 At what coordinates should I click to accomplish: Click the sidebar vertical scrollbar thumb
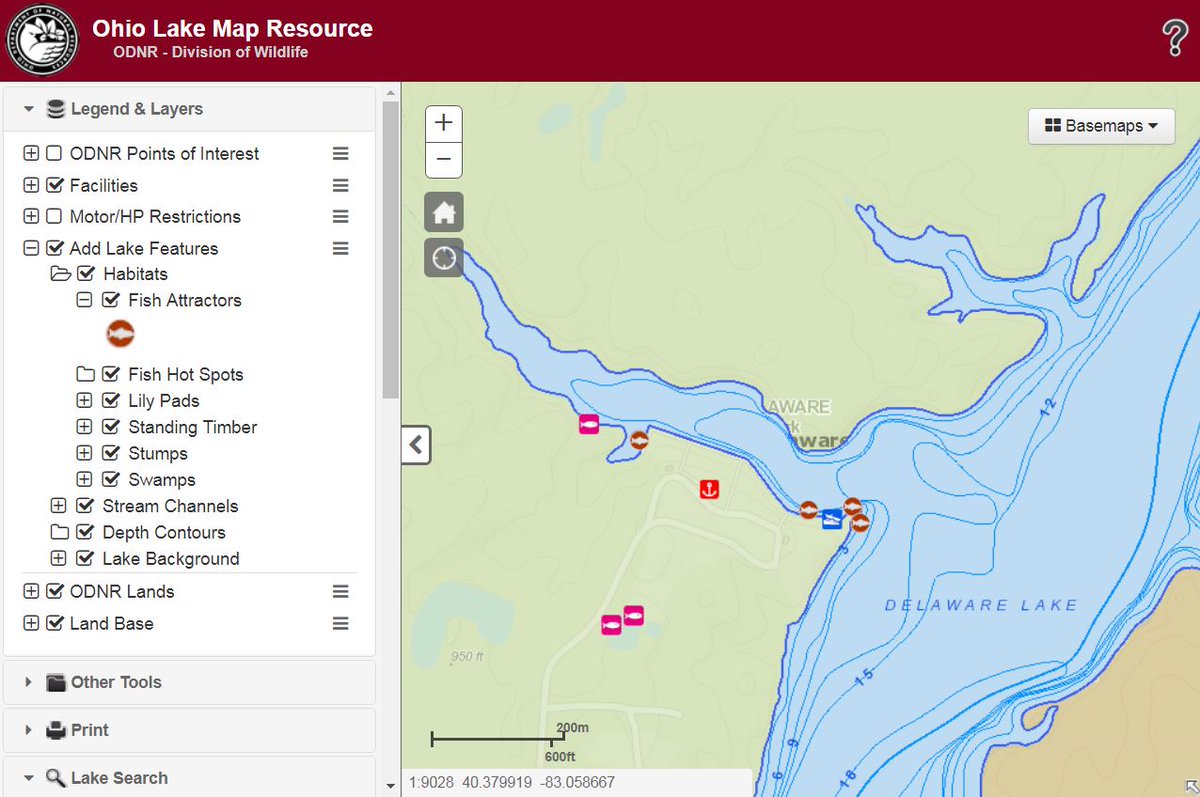(391, 250)
